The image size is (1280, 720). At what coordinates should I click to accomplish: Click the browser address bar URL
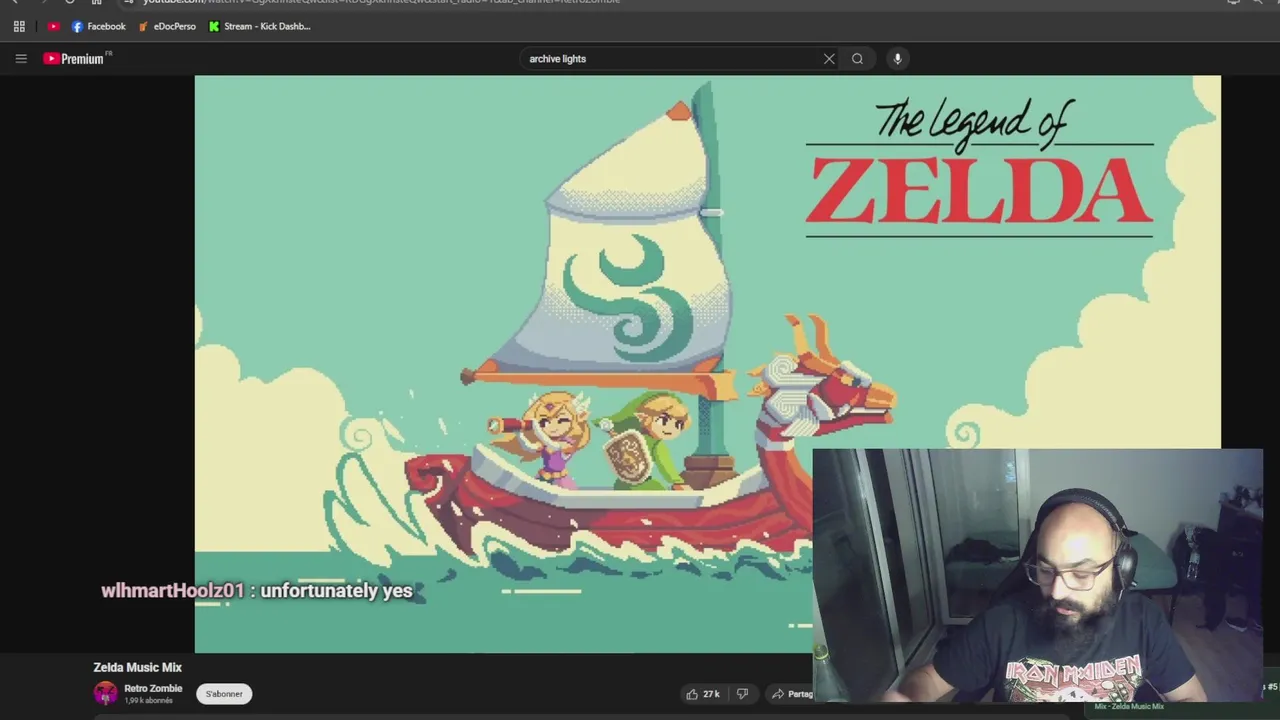[380, 2]
